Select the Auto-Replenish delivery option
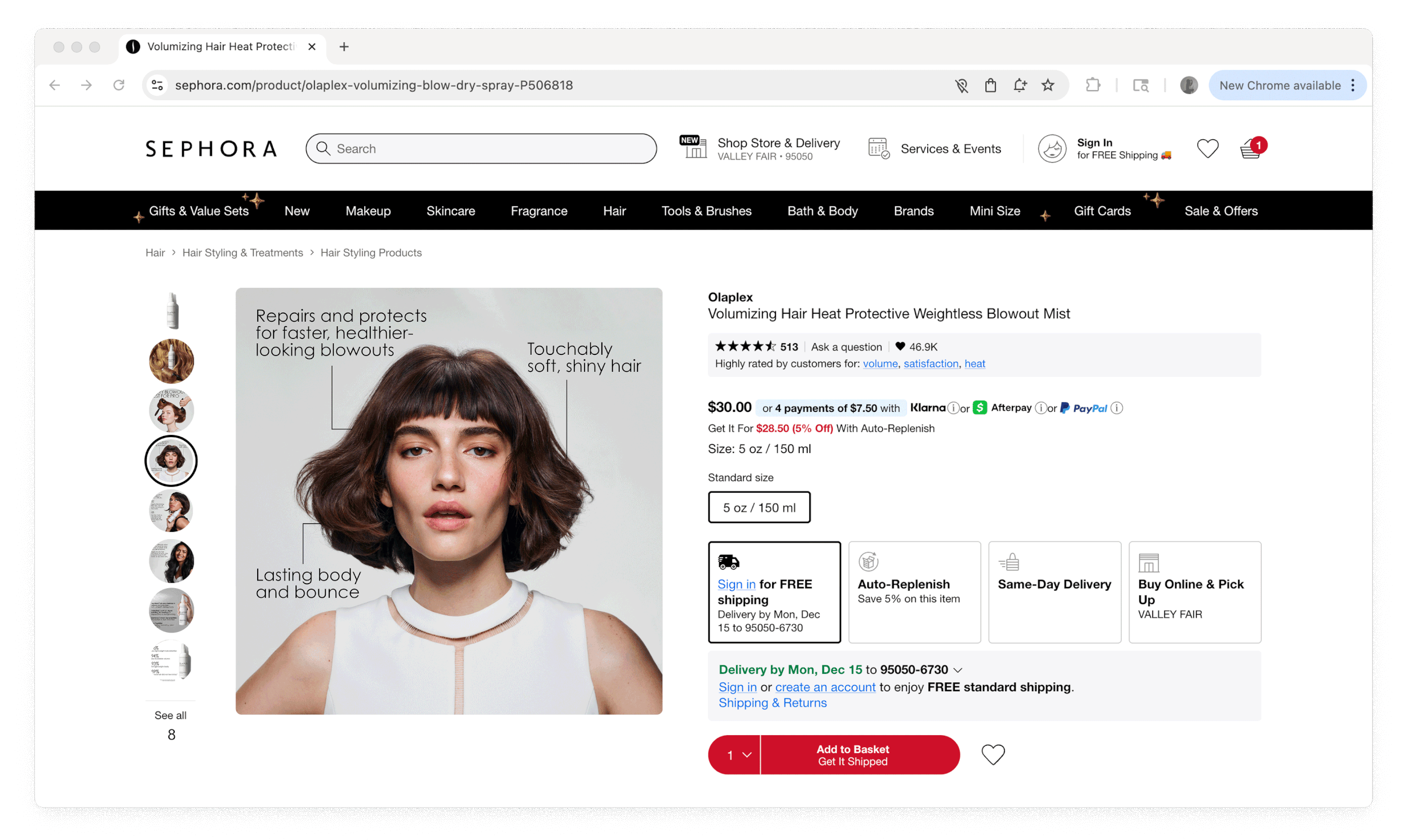The height and width of the screenshot is (840, 1409). (x=914, y=592)
